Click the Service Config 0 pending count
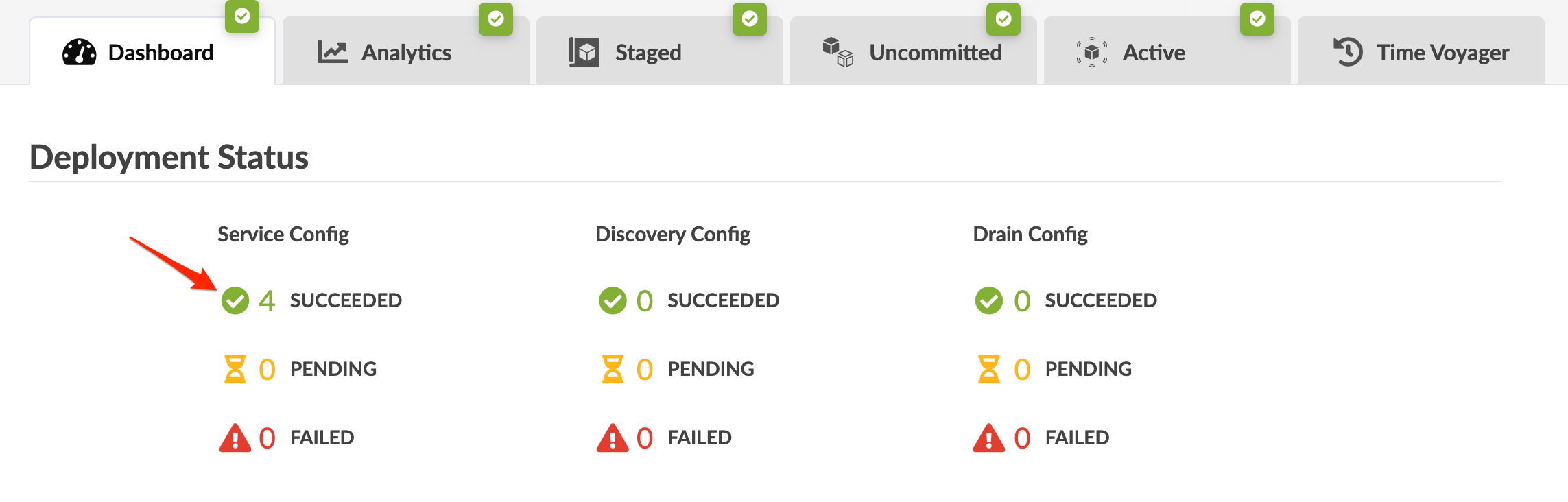This screenshot has height=502, width=1568. 267,369
